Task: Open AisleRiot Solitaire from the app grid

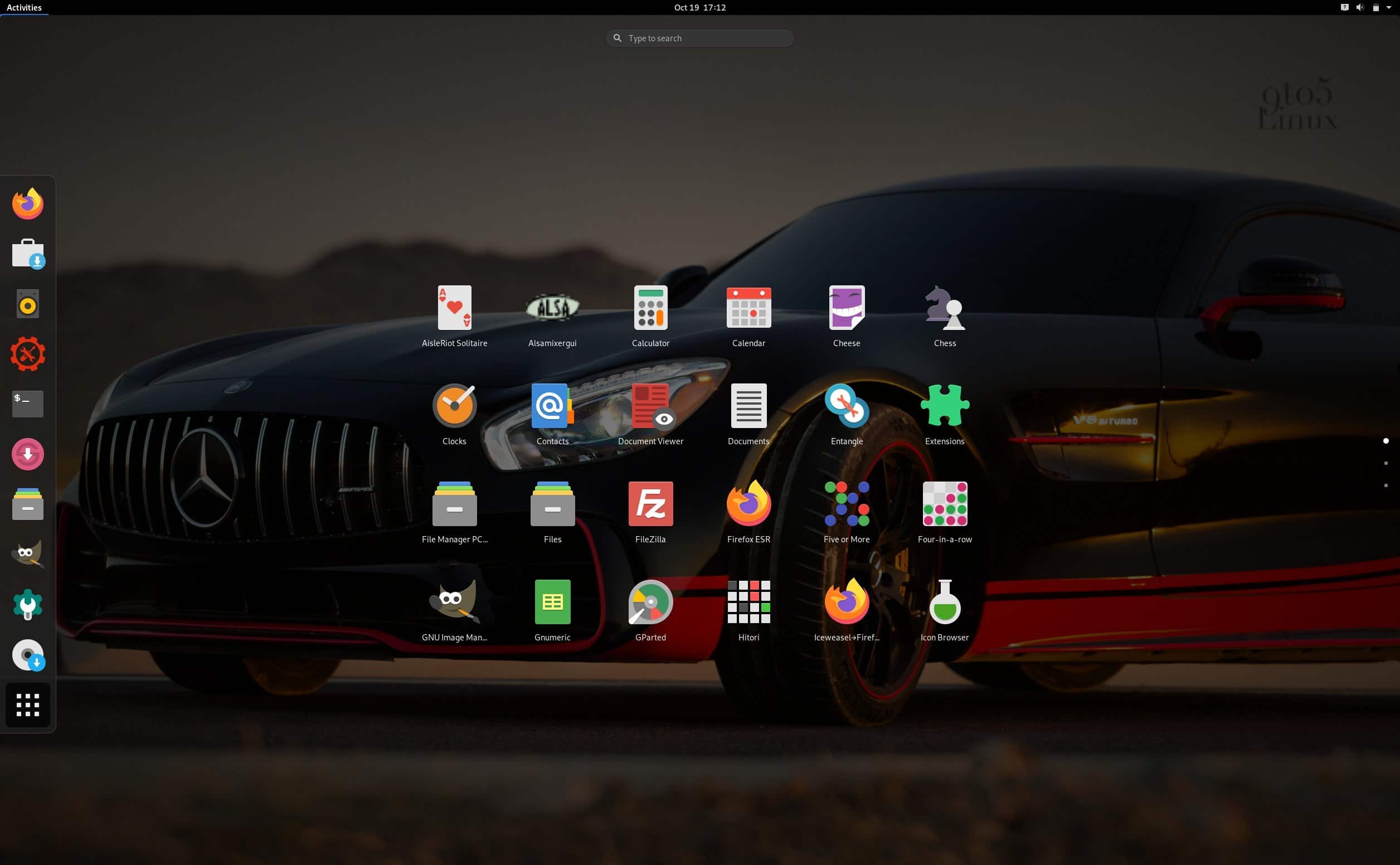Action: [455, 317]
